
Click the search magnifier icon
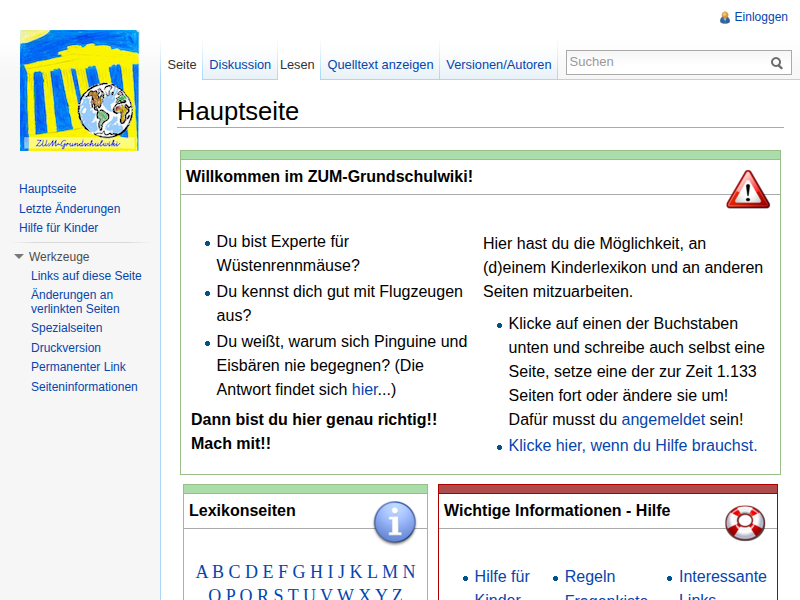777,62
